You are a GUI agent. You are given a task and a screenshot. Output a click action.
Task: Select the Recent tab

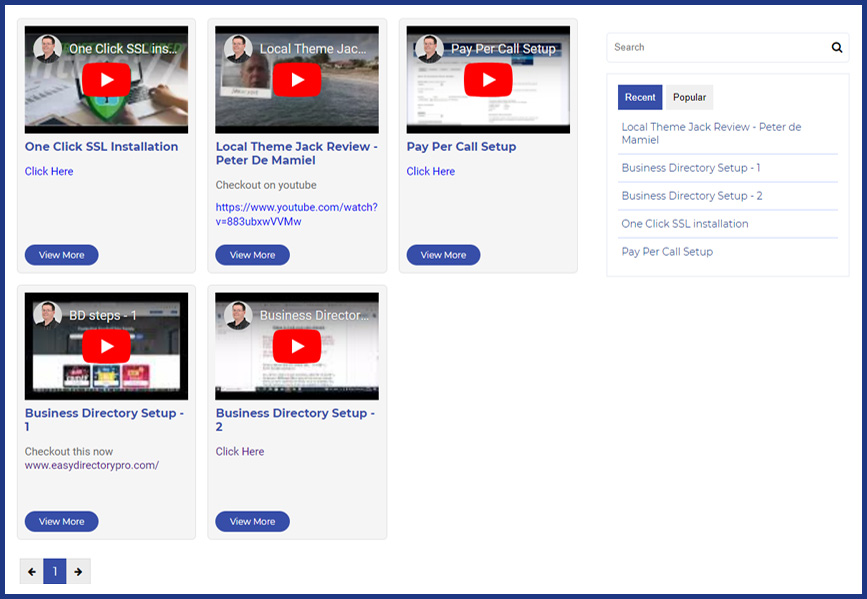(640, 97)
